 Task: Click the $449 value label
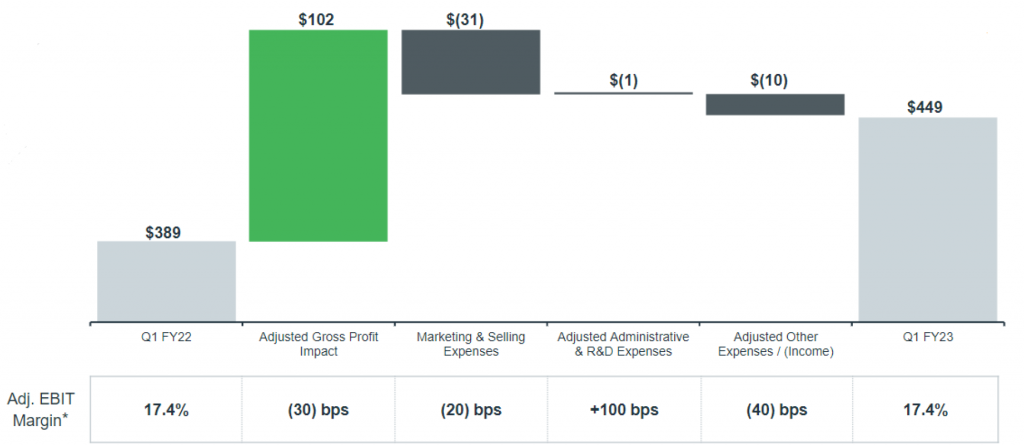tap(928, 106)
